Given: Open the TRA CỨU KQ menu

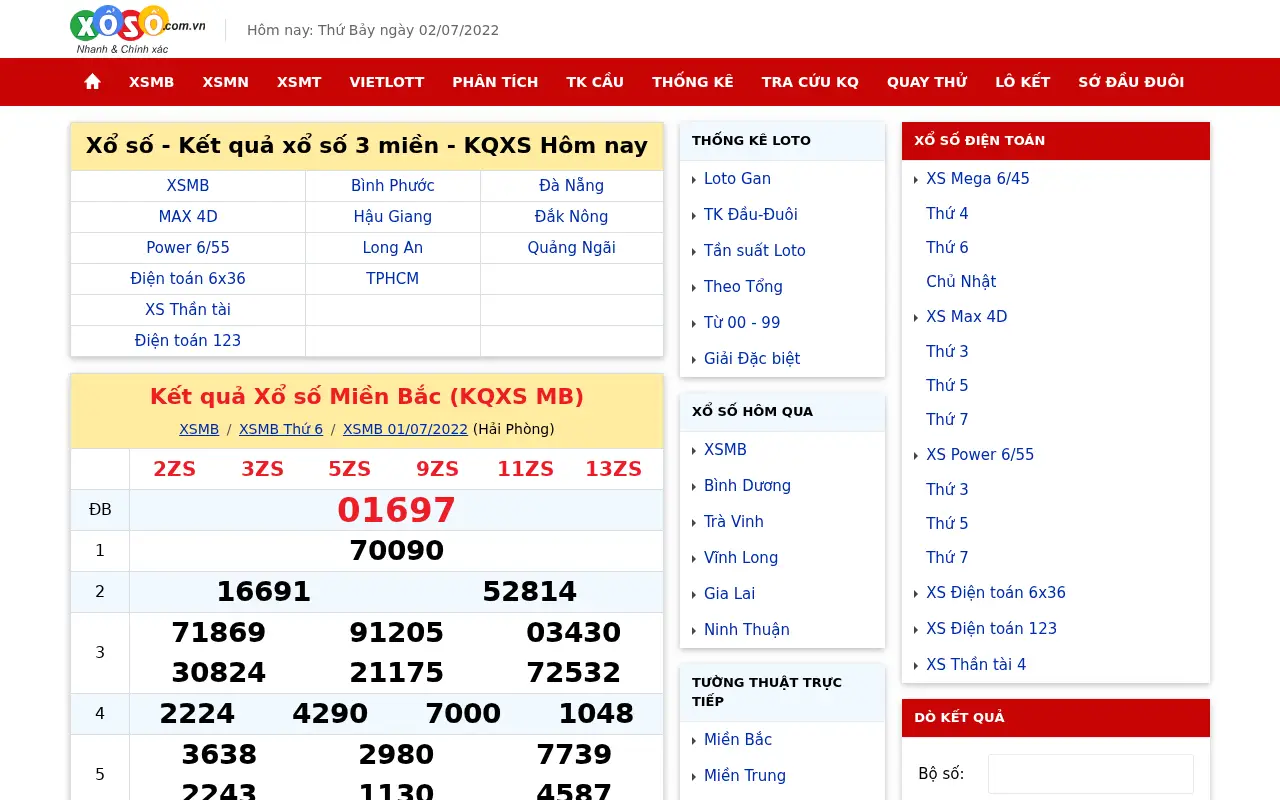Looking at the screenshot, I should click(810, 82).
